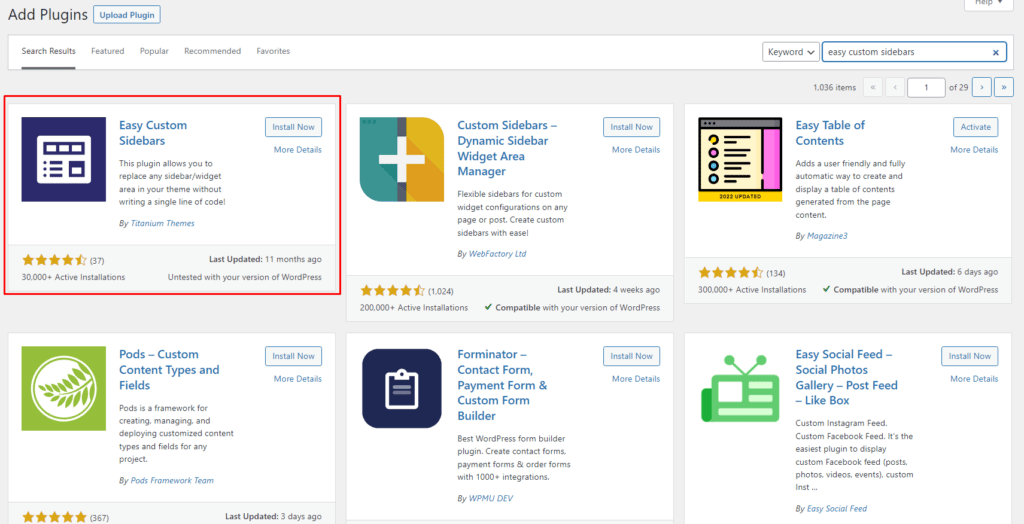Click the Magazine3 author link
1024x524 pixels.
tap(827, 236)
